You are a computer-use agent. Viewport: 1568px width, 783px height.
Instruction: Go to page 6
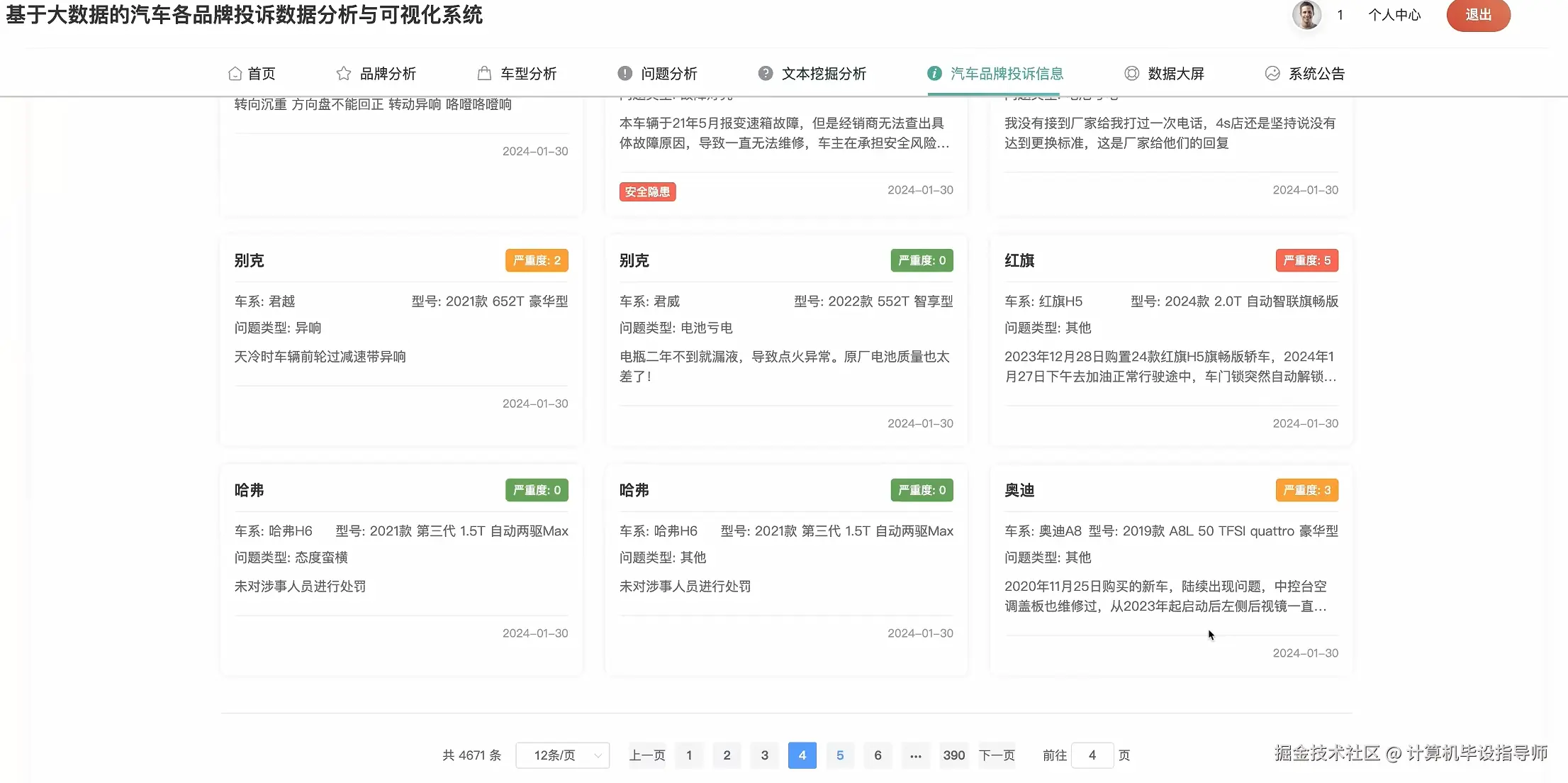878,755
